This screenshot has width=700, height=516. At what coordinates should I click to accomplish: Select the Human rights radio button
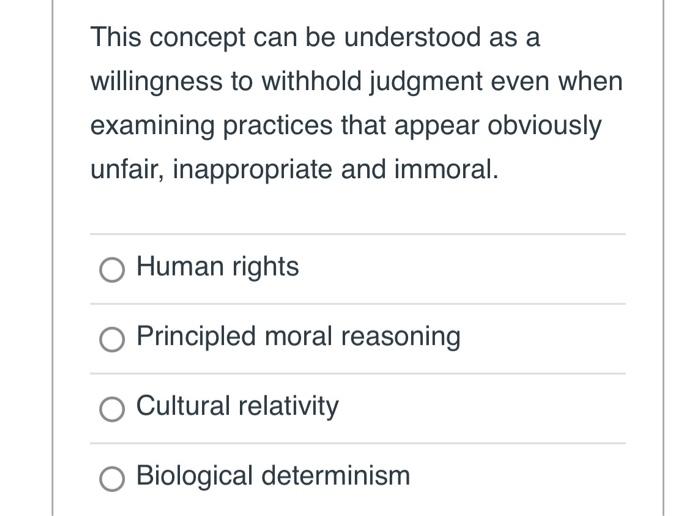(114, 269)
